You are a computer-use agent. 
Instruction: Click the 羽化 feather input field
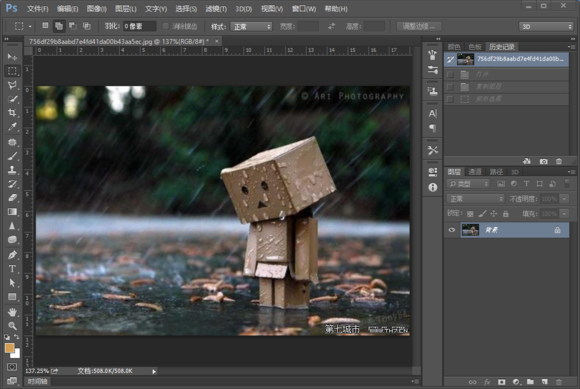tap(139, 26)
